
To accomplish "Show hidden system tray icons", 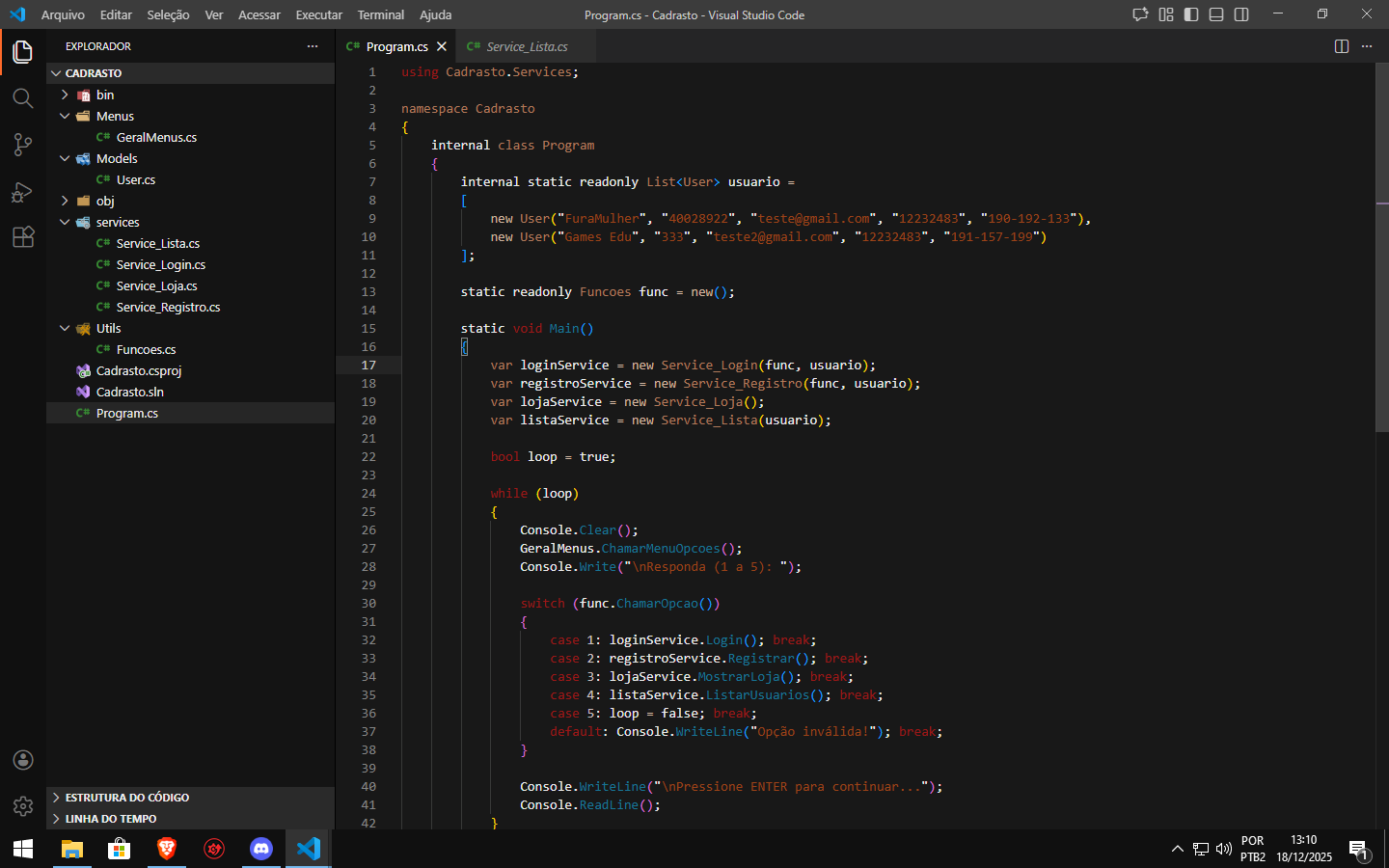I will tap(1177, 849).
